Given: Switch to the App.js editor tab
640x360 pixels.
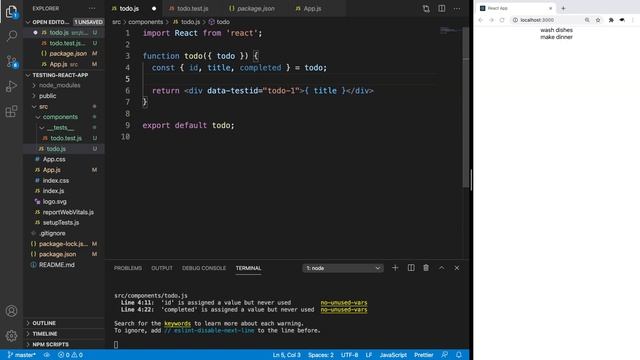Looking at the screenshot, I should coord(312,9).
